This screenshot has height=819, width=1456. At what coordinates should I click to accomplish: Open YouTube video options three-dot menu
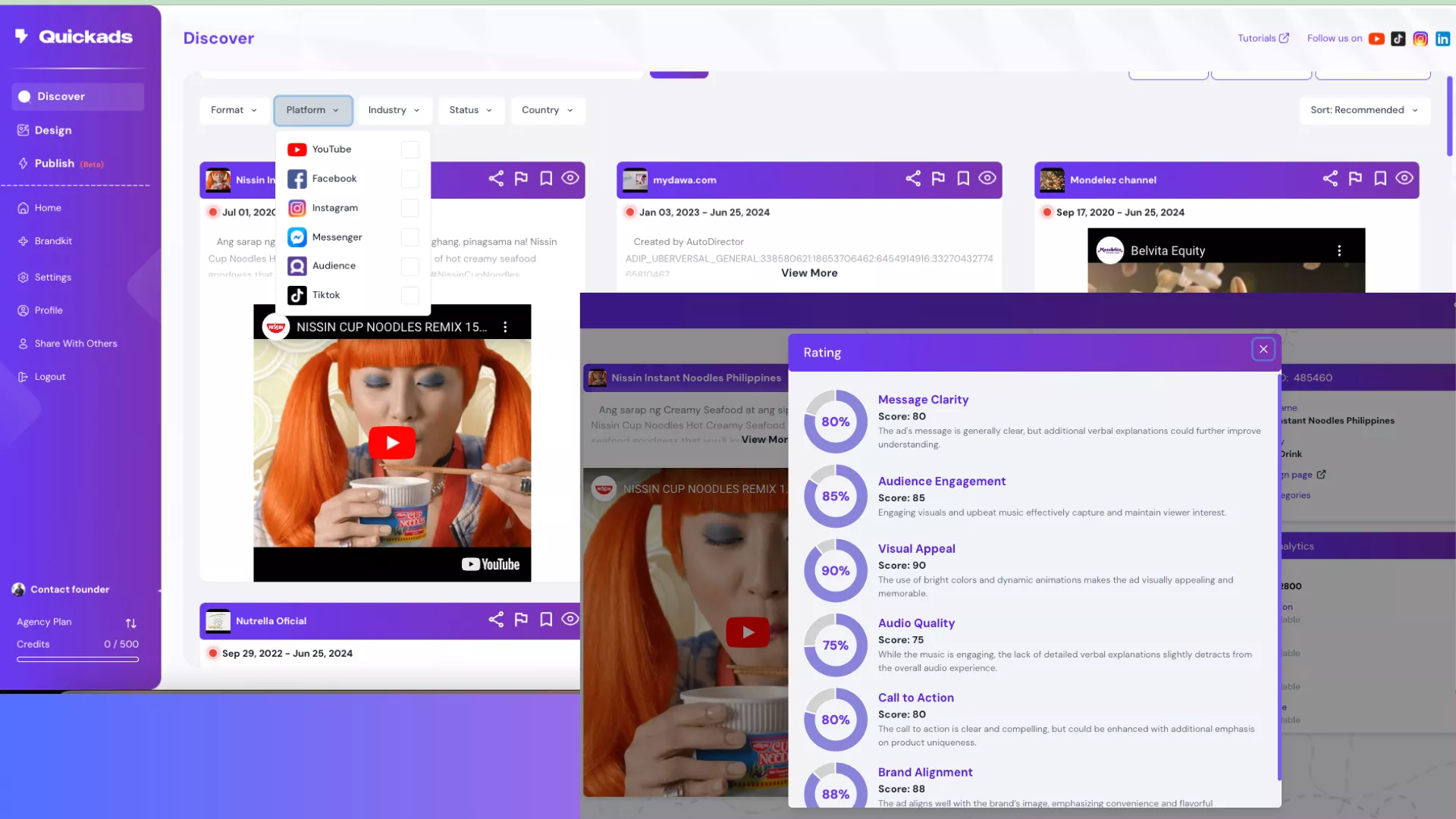(x=505, y=327)
